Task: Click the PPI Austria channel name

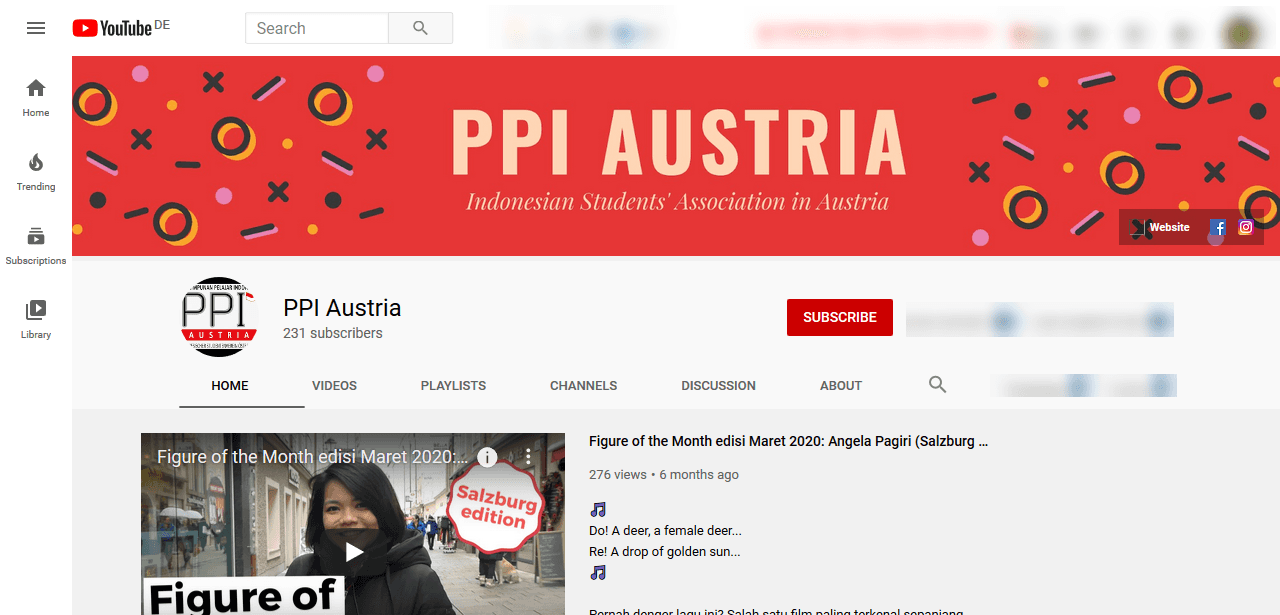Action: [342, 308]
